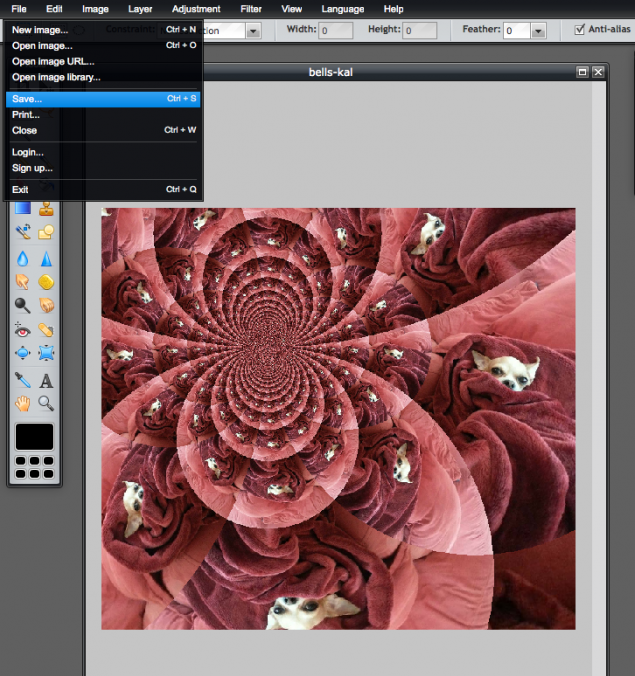Viewport: 635px width, 676px height.
Task: Open the Feather value dropdown
Action: click(538, 31)
